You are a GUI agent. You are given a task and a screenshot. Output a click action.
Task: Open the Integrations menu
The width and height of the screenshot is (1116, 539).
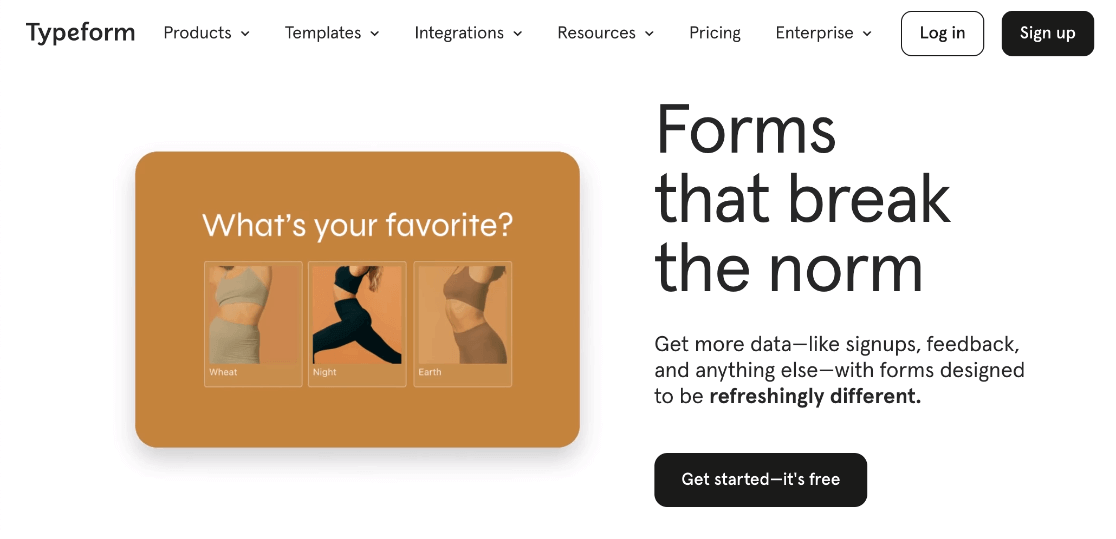pyautogui.click(x=459, y=33)
